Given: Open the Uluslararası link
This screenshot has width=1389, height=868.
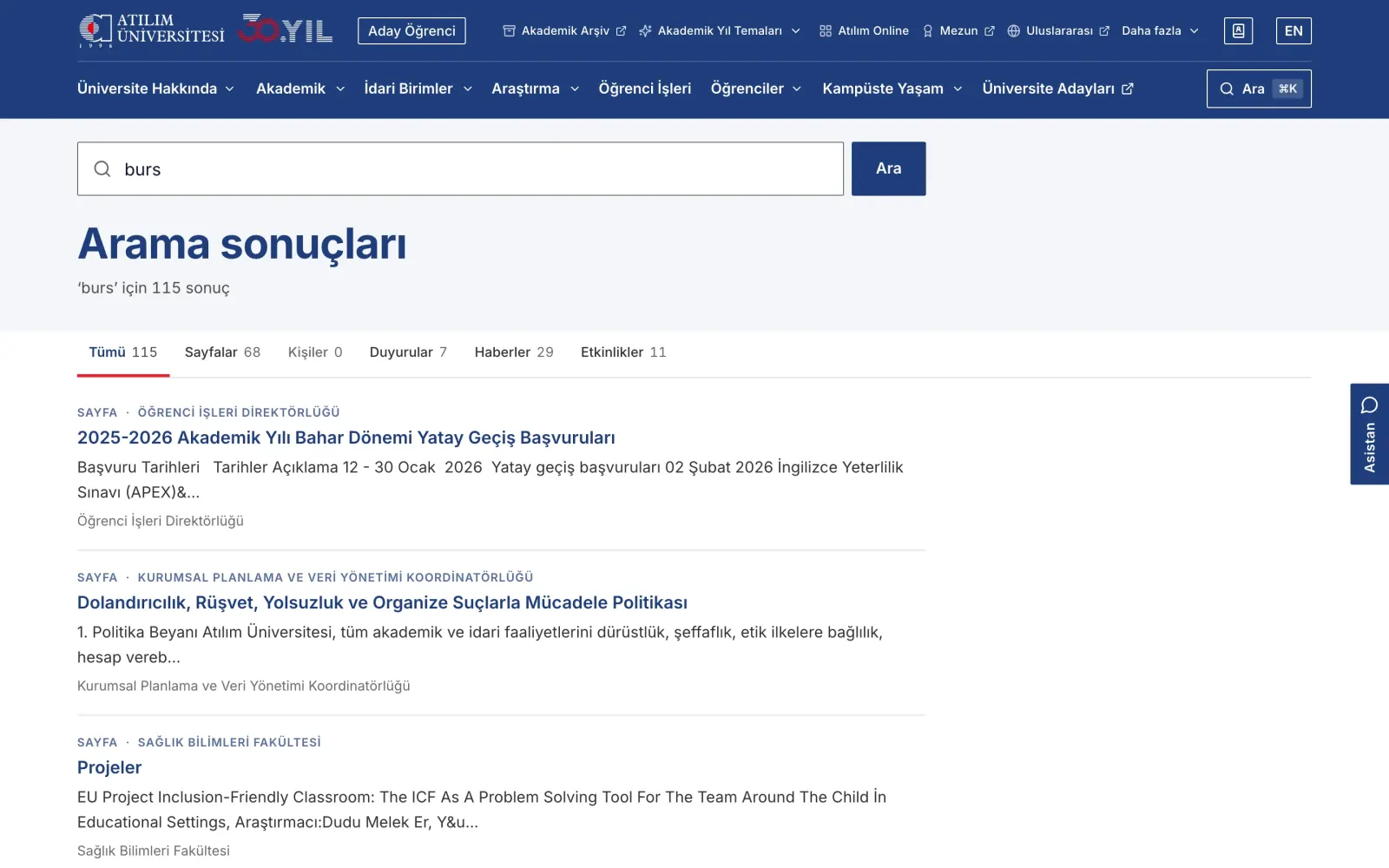Looking at the screenshot, I should tap(1058, 30).
